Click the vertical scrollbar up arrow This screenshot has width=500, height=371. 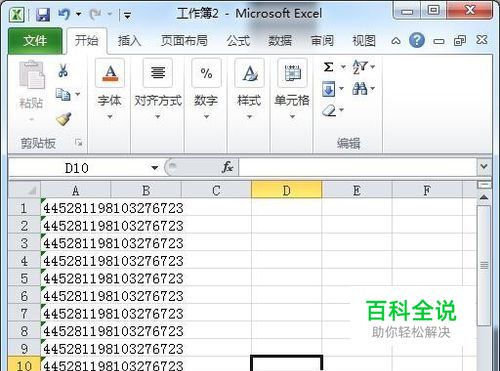click(x=484, y=197)
